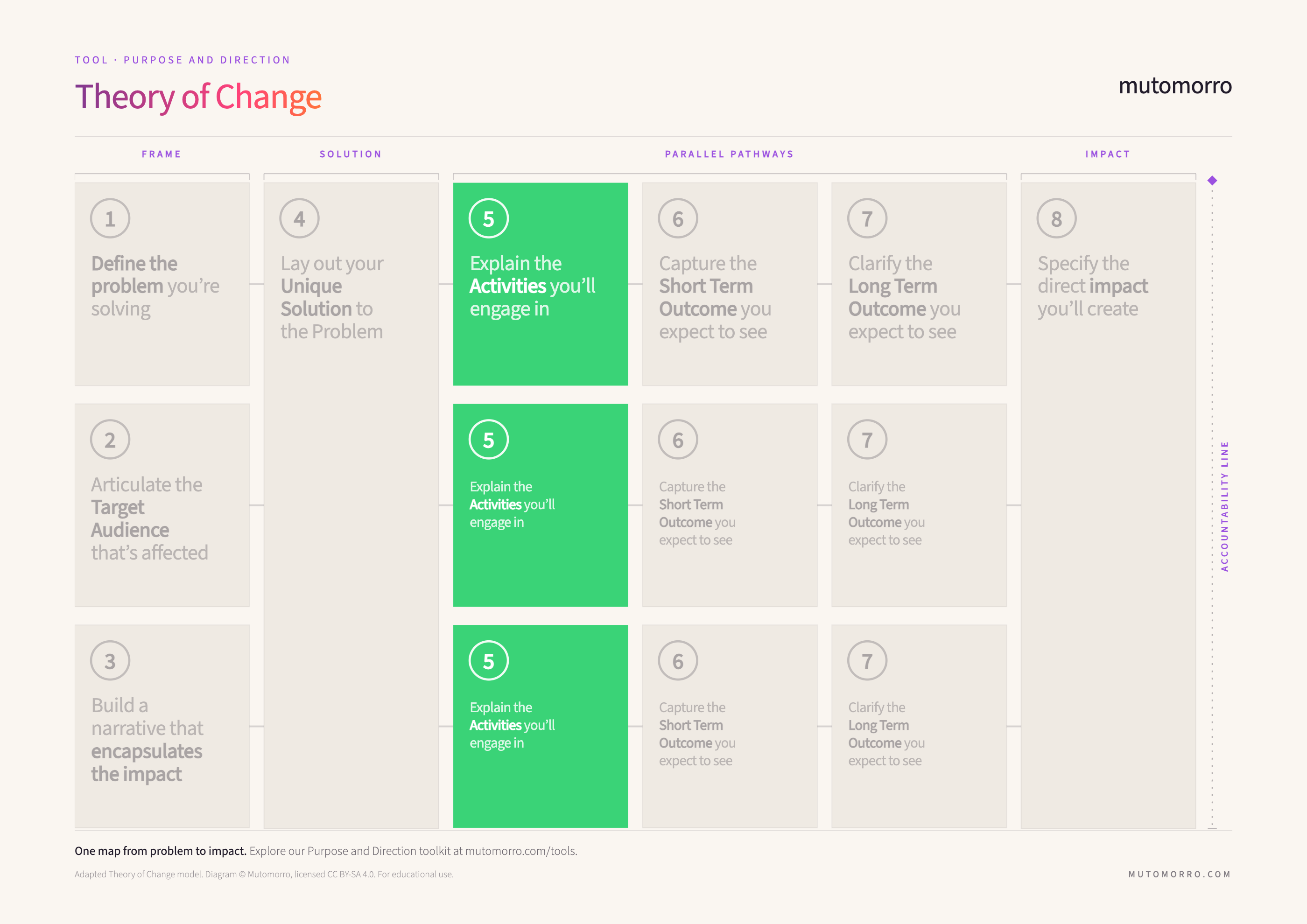Click the number 8 circle badge
1307x924 pixels.
pos(1056,218)
